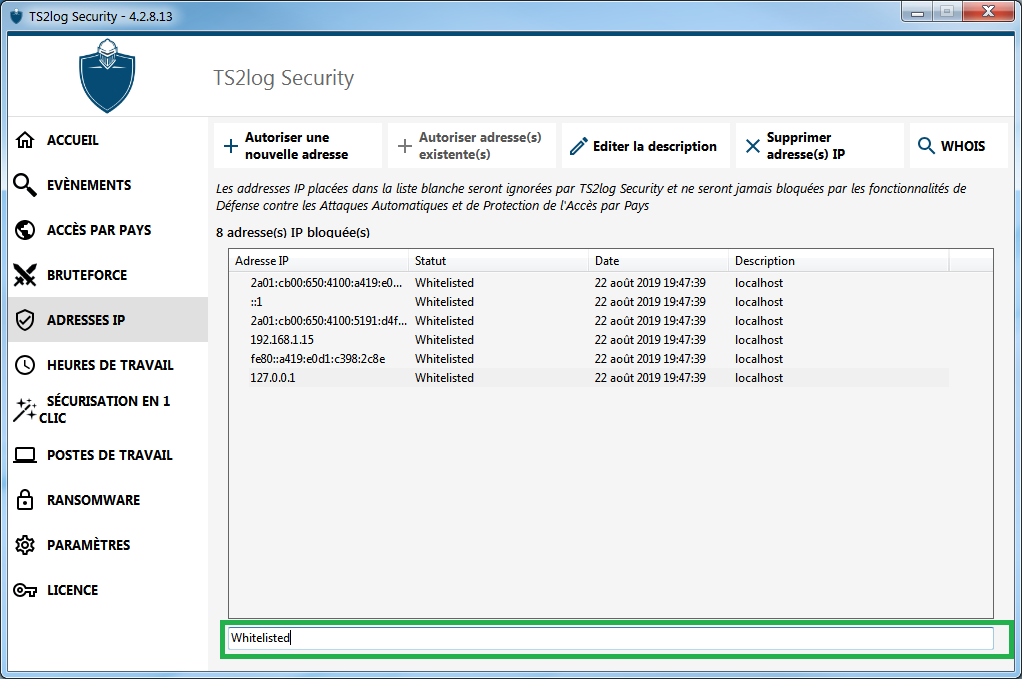Click the X icon of Supprimer adresse(s) IP

(753, 146)
